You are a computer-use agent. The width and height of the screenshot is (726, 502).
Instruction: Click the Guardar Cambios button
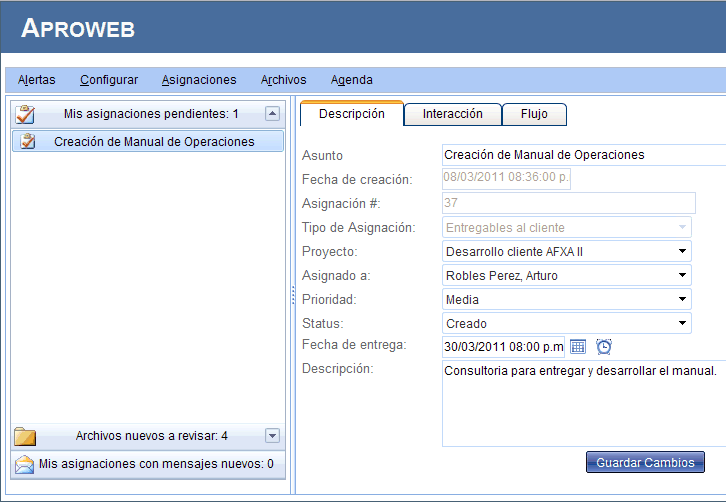pos(645,462)
